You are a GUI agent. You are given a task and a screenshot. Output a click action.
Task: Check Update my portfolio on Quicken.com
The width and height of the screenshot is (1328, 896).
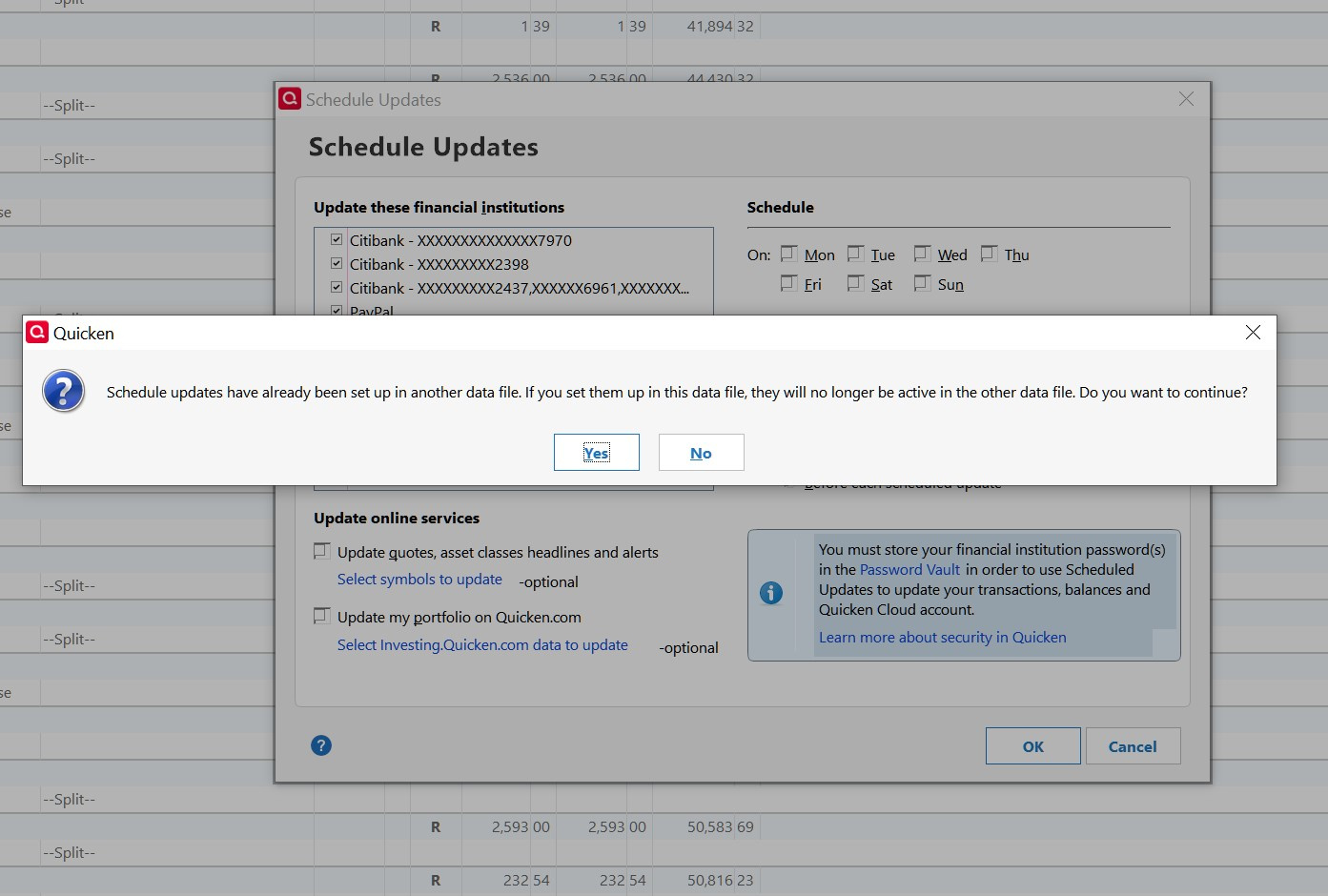coord(322,616)
